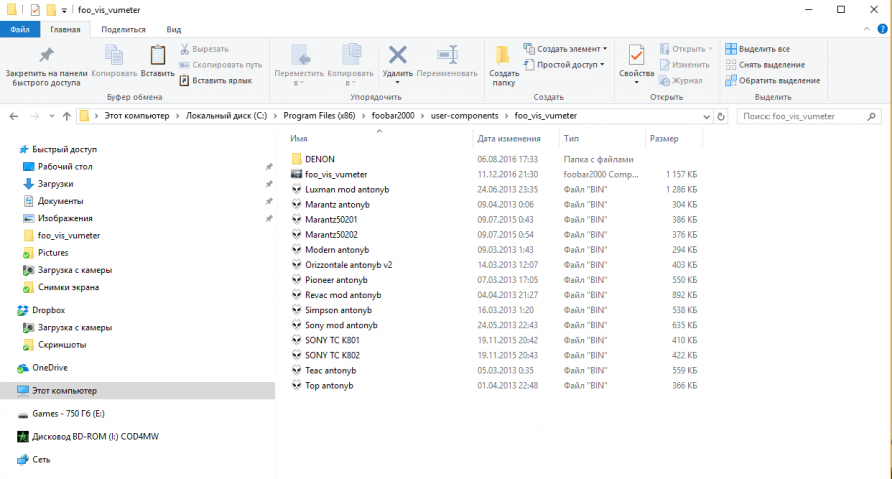Click the Dropbox icon in navigation pane
This screenshot has width=892, height=479.
tap(24, 310)
